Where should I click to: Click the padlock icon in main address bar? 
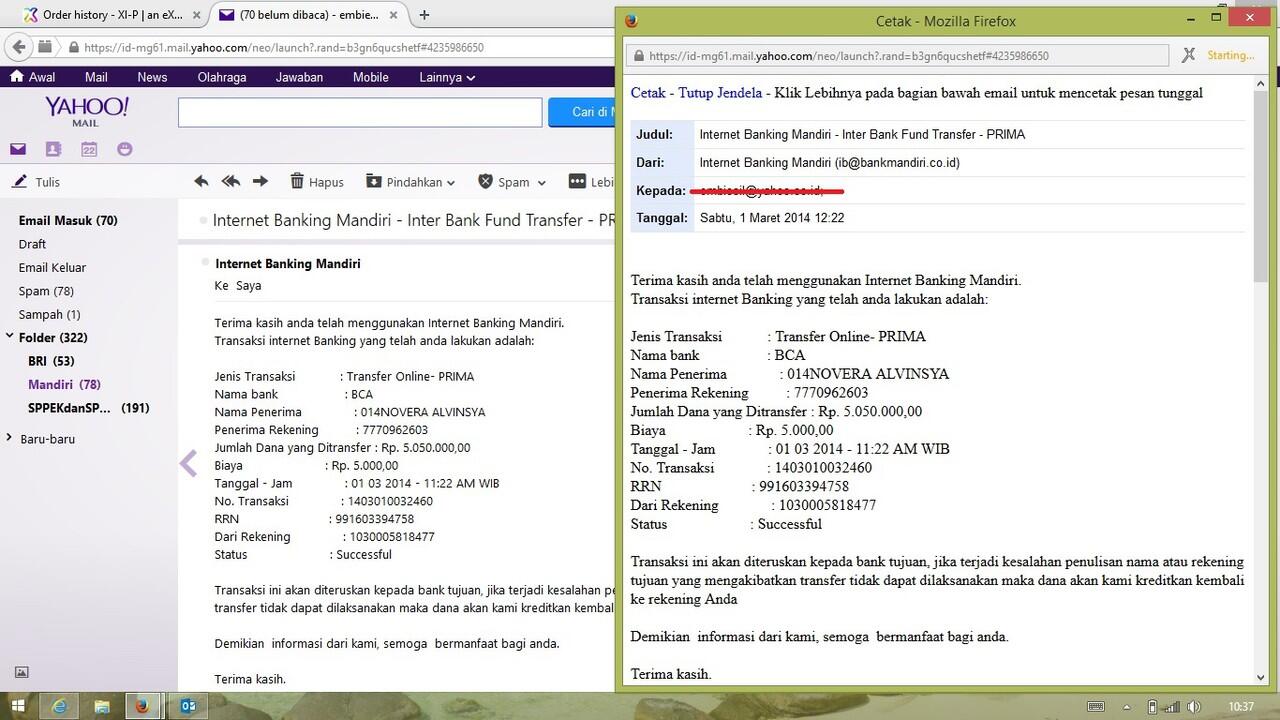point(74,47)
